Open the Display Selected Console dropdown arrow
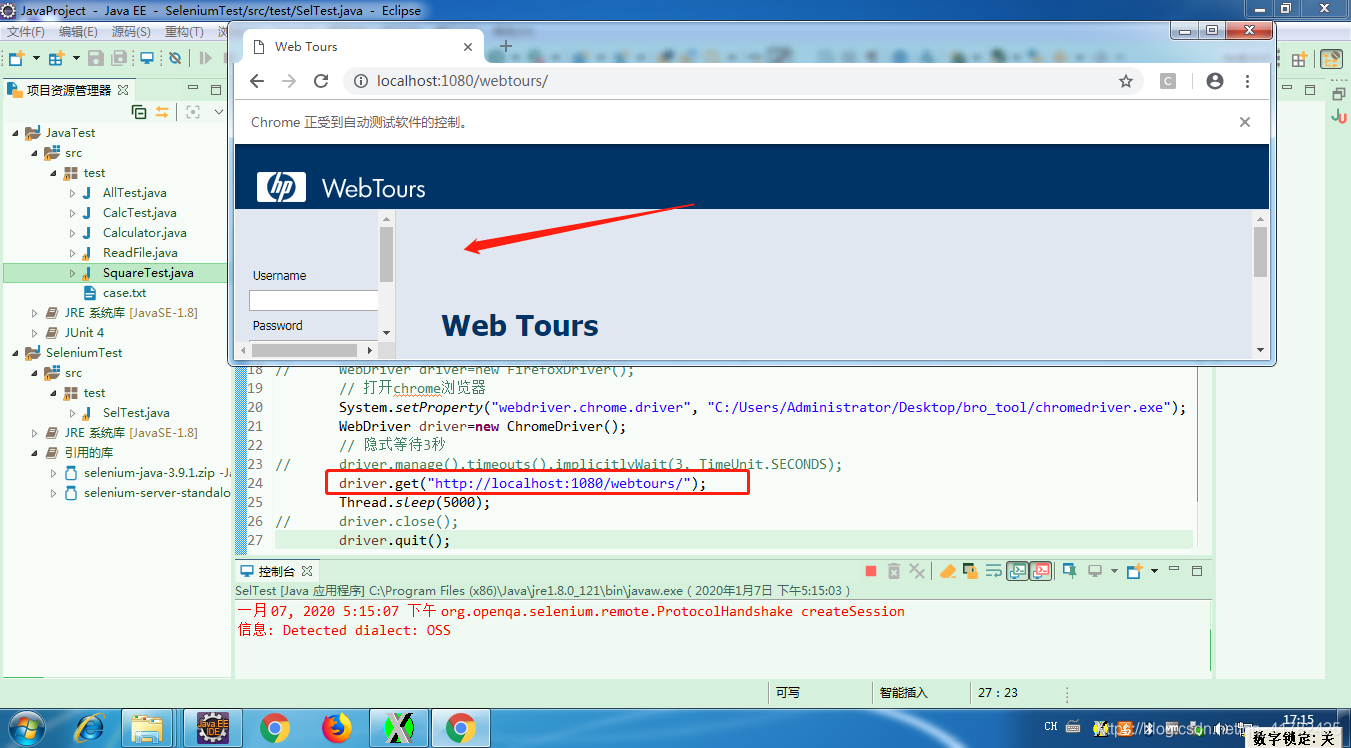The height and width of the screenshot is (748, 1351). [1114, 571]
